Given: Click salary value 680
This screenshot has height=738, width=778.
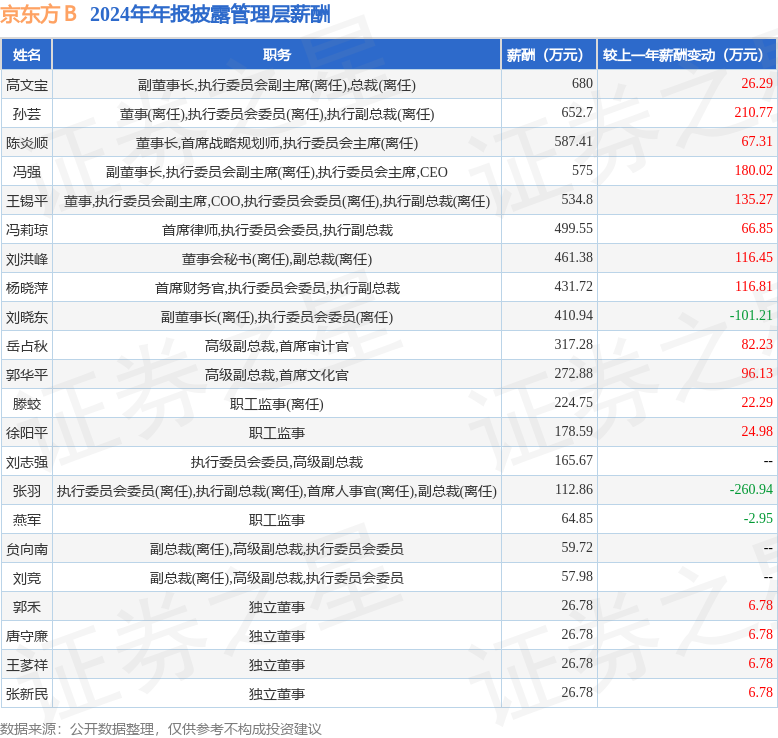Looking at the screenshot, I should (582, 83).
